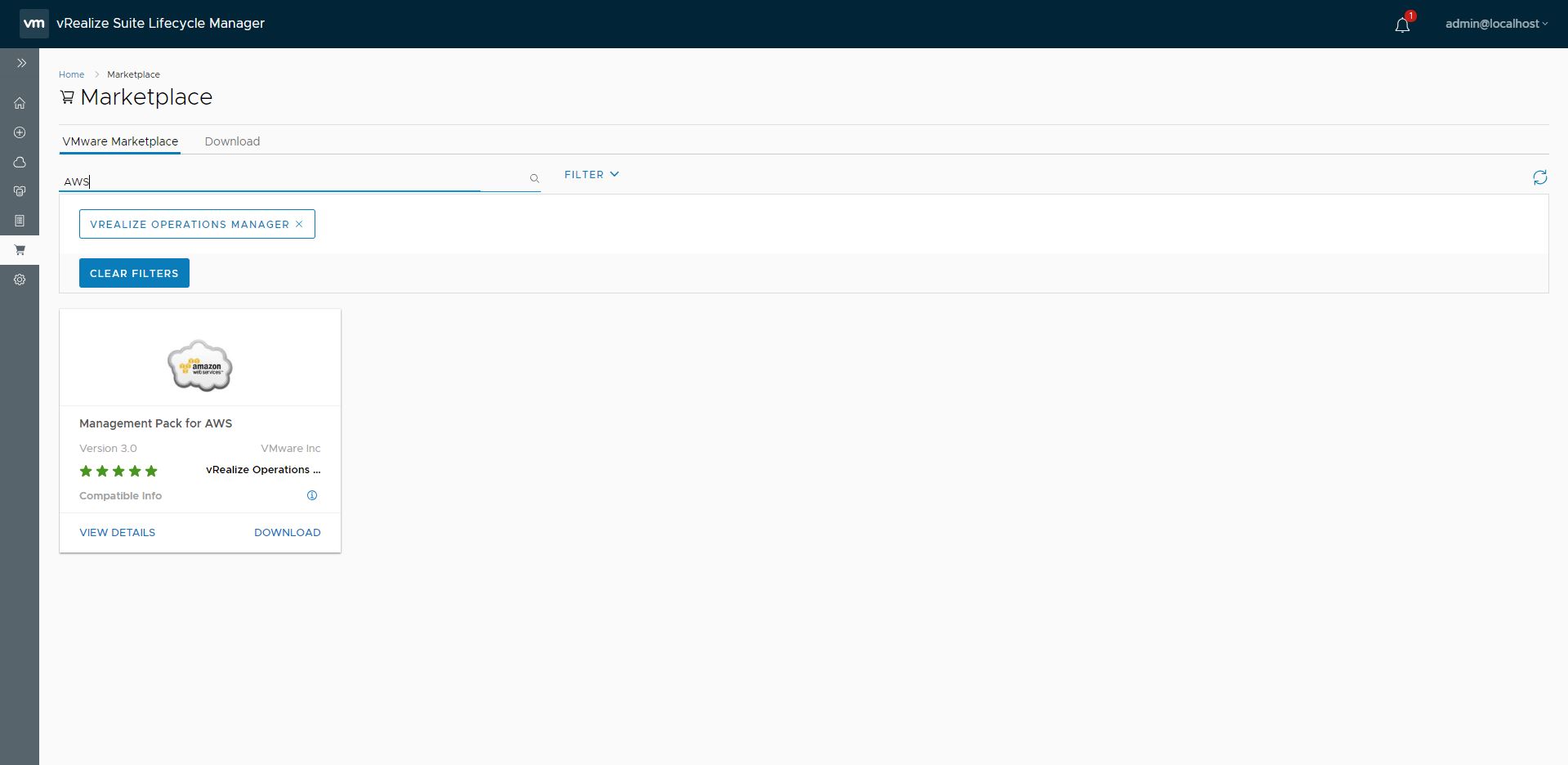The height and width of the screenshot is (765, 1568).
Task: Expand the FILTER dropdown
Action: [592, 174]
